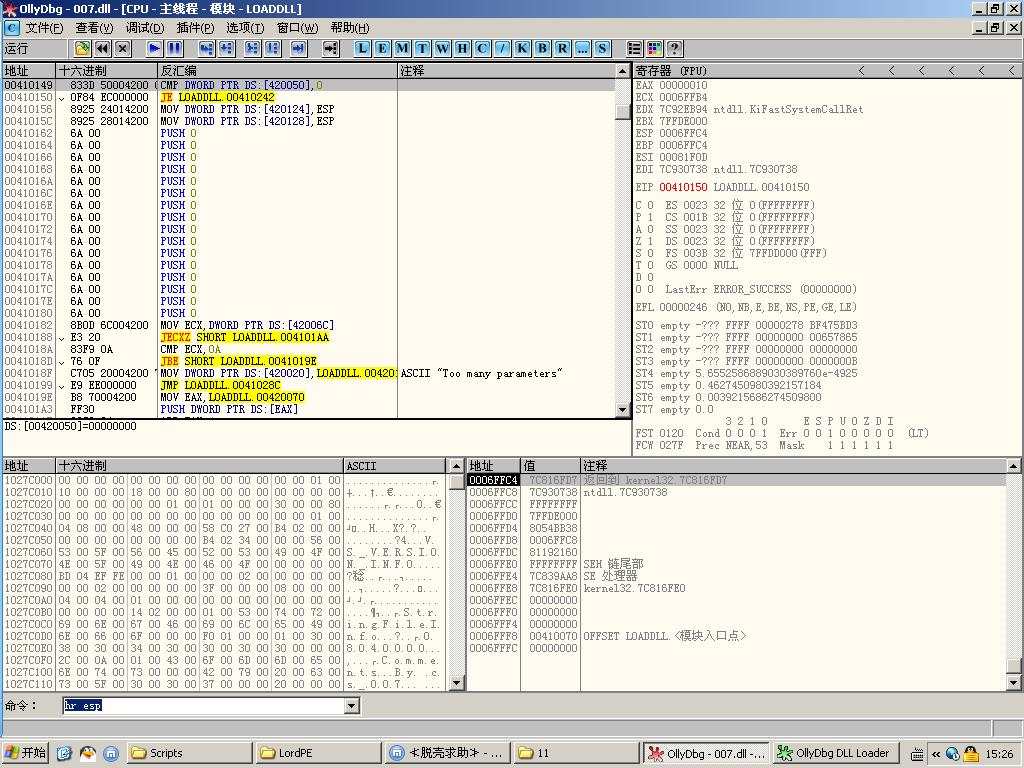Select the JE LOADDLL.00410242 instruction row
The width and height of the screenshot is (1024, 768).
coord(309,97)
